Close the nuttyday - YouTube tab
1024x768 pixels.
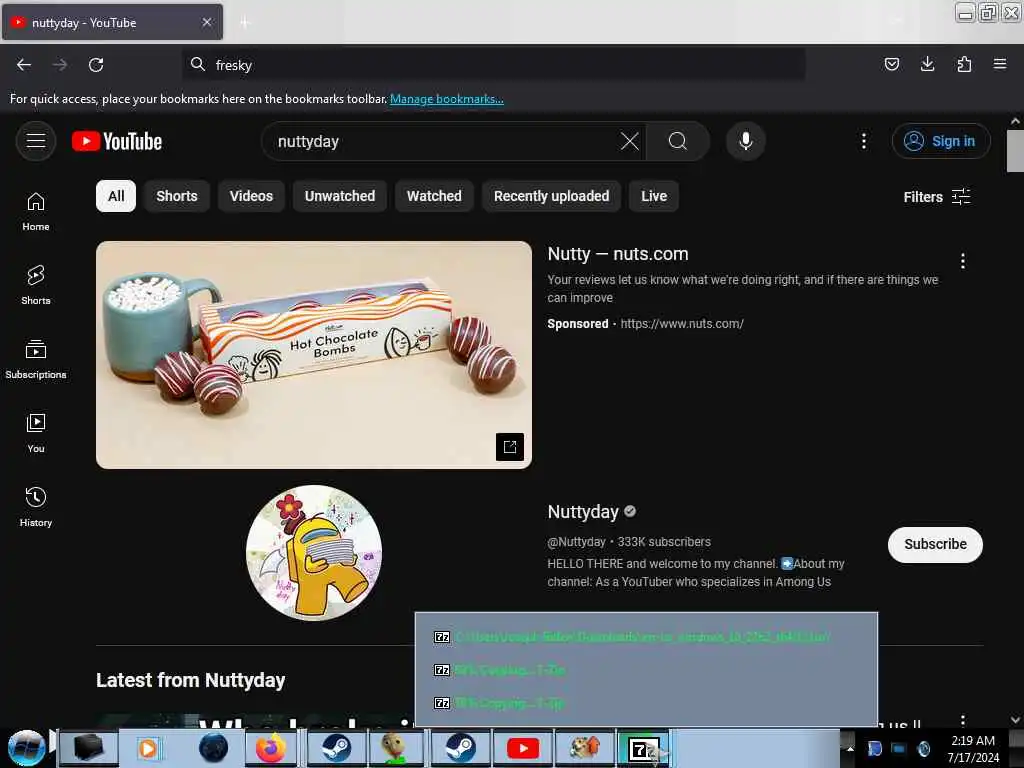coord(207,22)
